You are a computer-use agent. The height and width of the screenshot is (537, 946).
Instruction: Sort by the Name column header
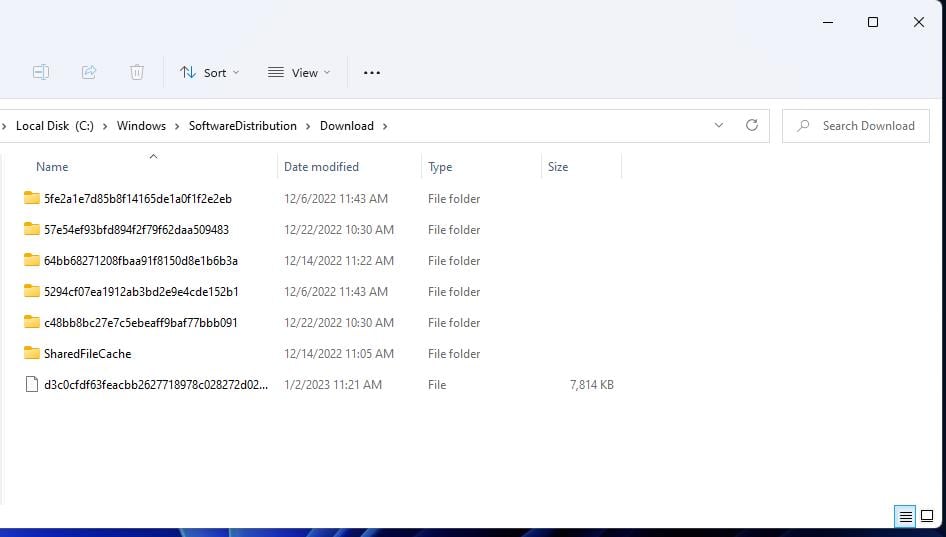point(52,167)
